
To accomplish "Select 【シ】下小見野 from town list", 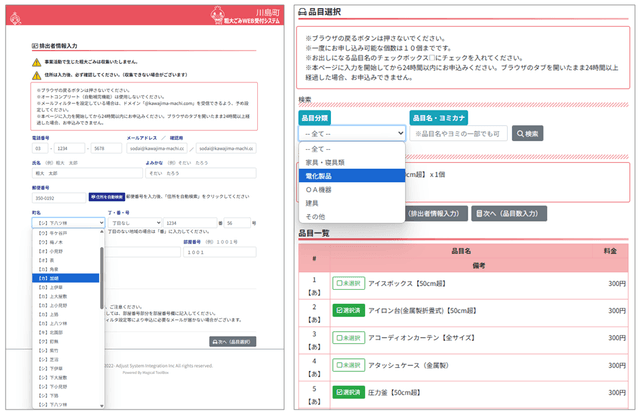I will tap(66, 386).
